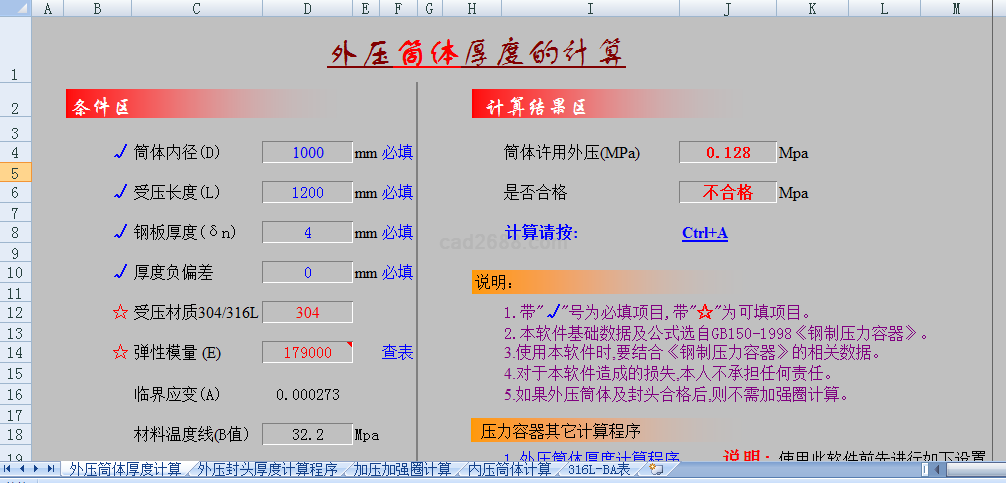Viewport: 1006px width, 483px height.
Task: Click the 钢板厚度 input field showing 4
Action: pyautogui.click(x=307, y=233)
